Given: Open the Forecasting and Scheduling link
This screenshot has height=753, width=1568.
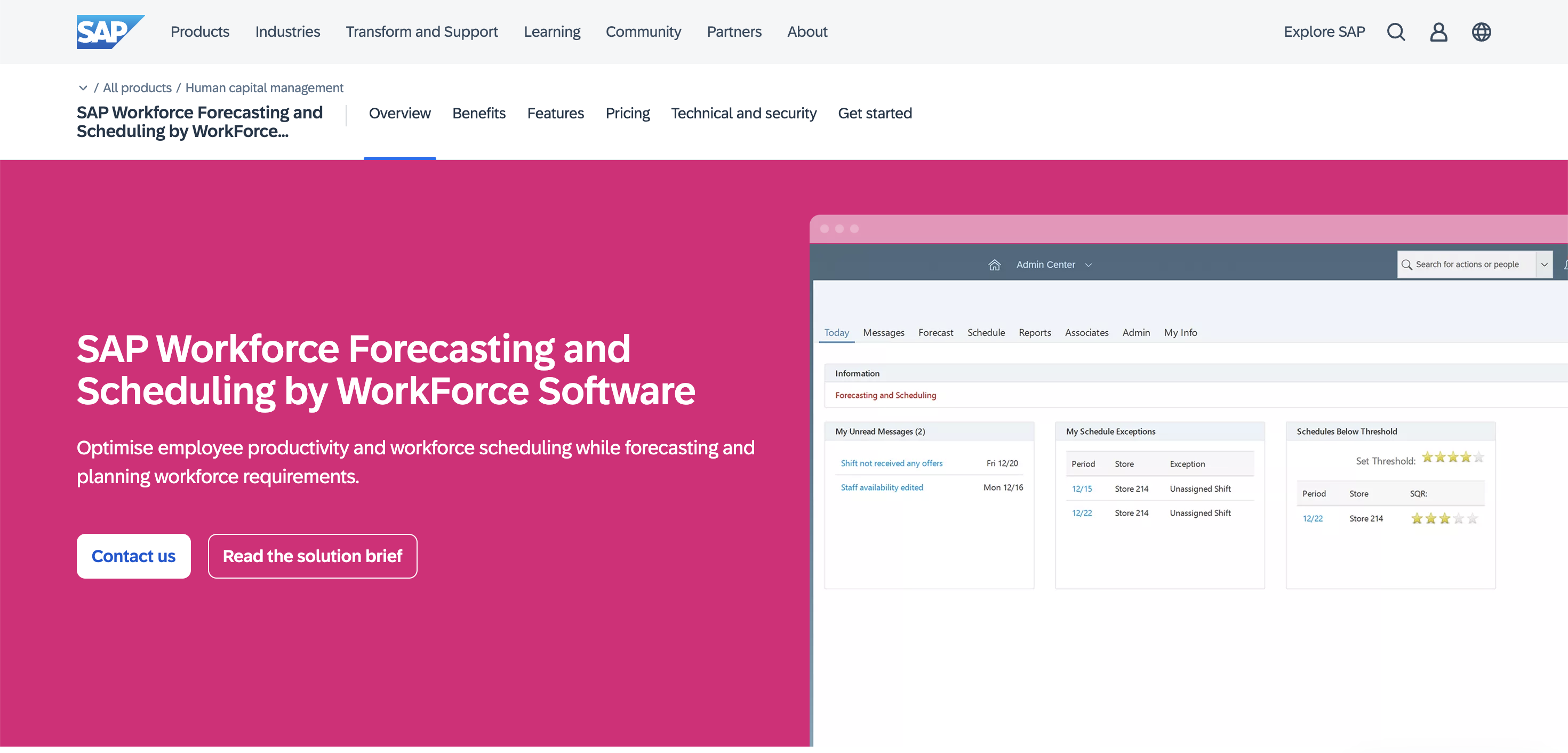Looking at the screenshot, I should tap(885, 395).
